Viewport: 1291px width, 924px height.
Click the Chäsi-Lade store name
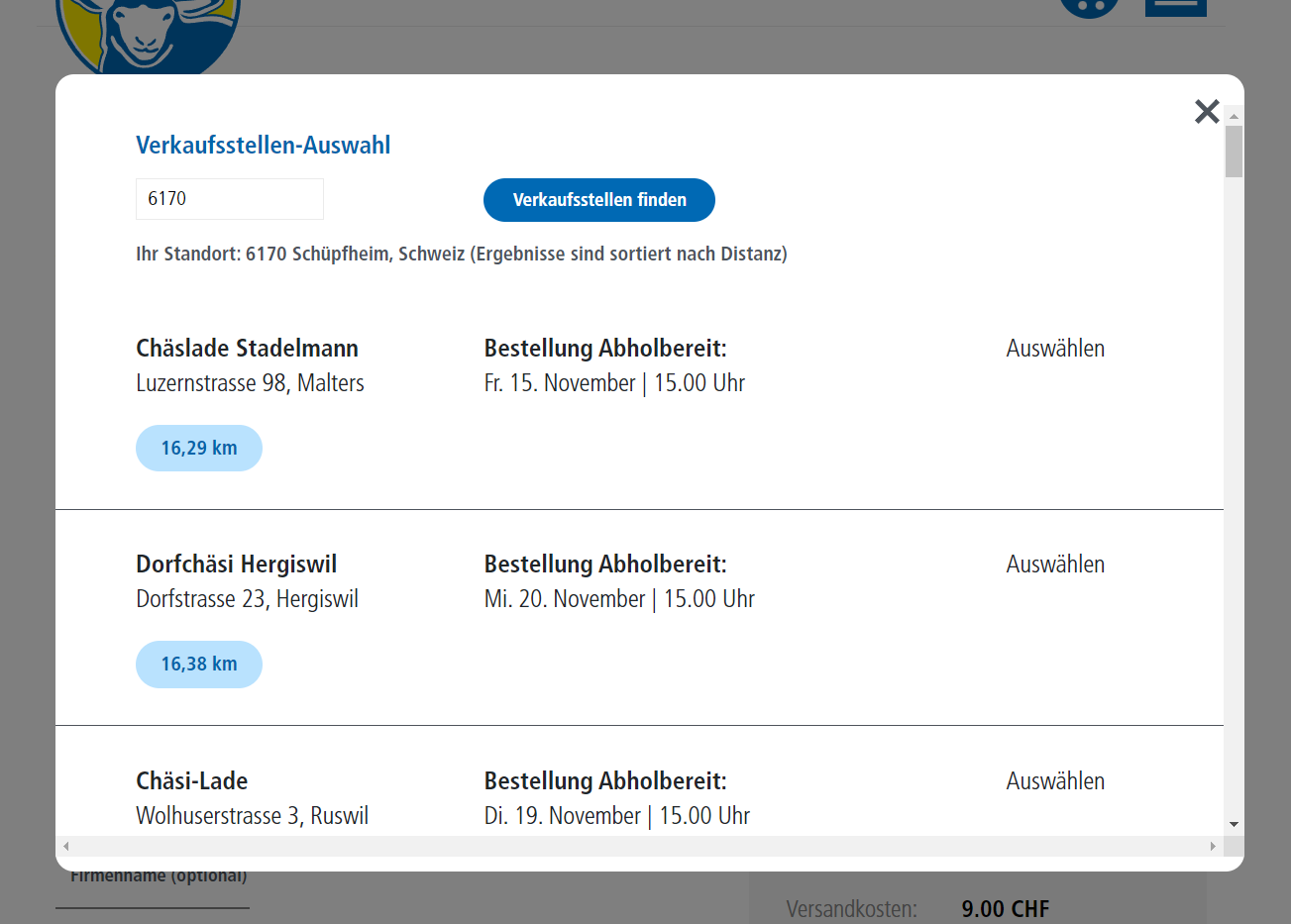[x=191, y=781]
